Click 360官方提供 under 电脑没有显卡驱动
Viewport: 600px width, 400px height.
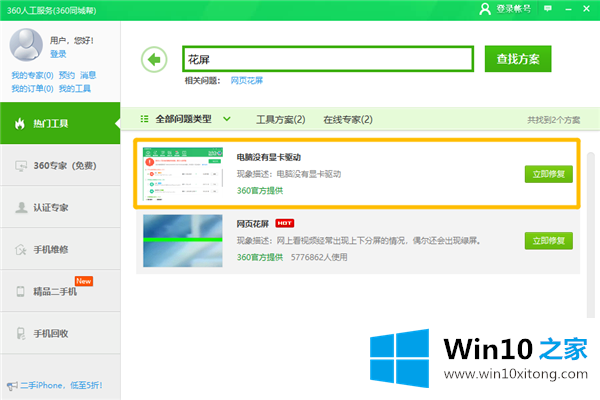(260, 191)
